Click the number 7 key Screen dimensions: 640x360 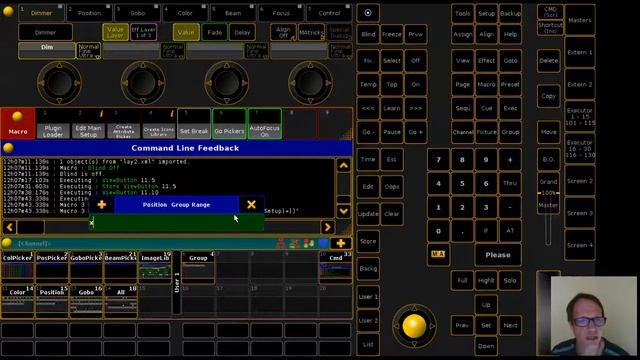(438, 160)
